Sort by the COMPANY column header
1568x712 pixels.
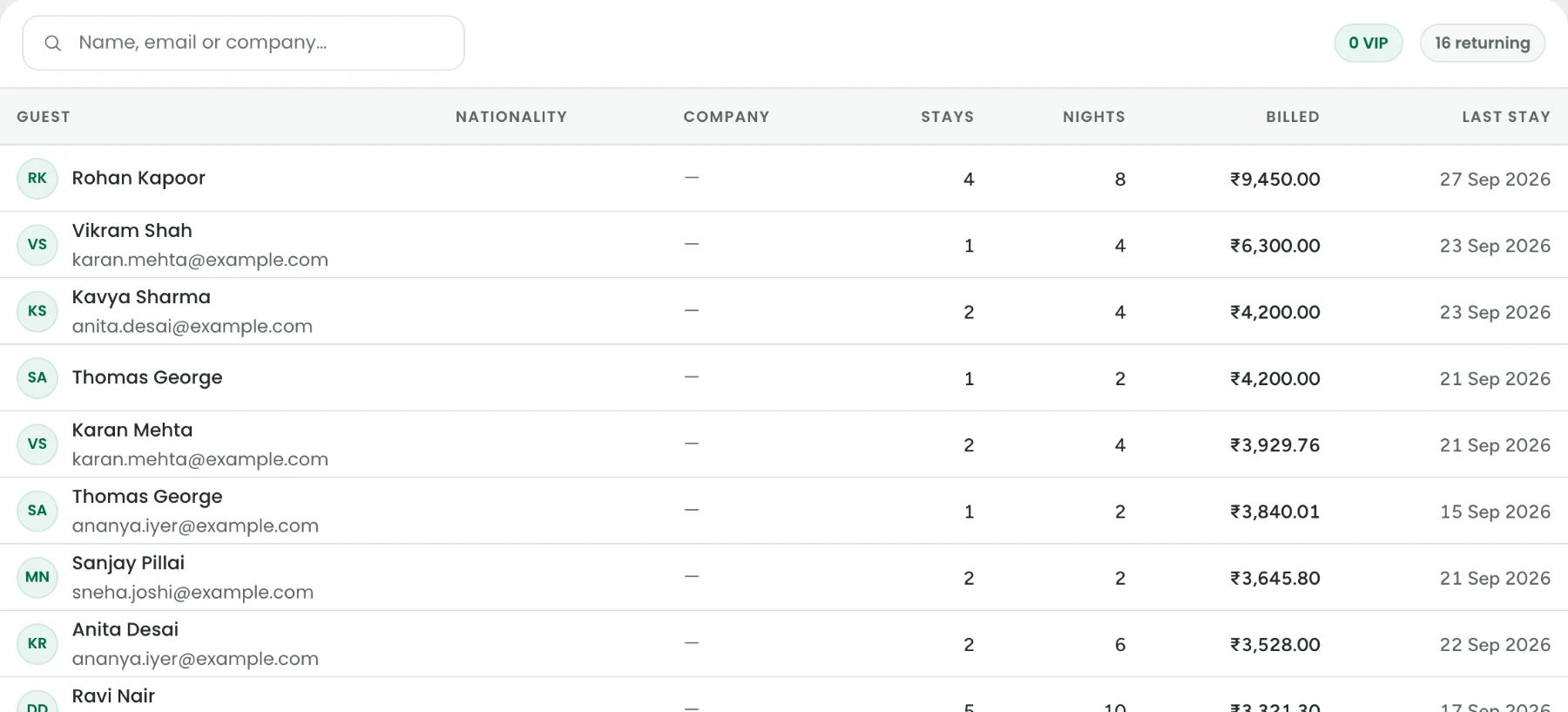coord(727,117)
